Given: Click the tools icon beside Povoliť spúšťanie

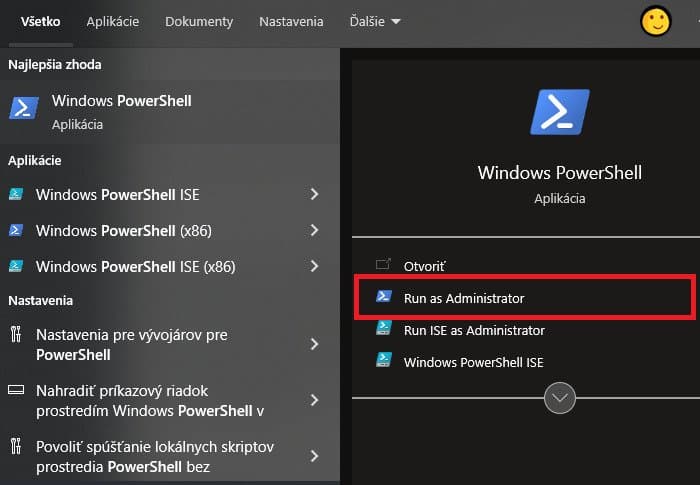Looking at the screenshot, I should click(x=16, y=446).
